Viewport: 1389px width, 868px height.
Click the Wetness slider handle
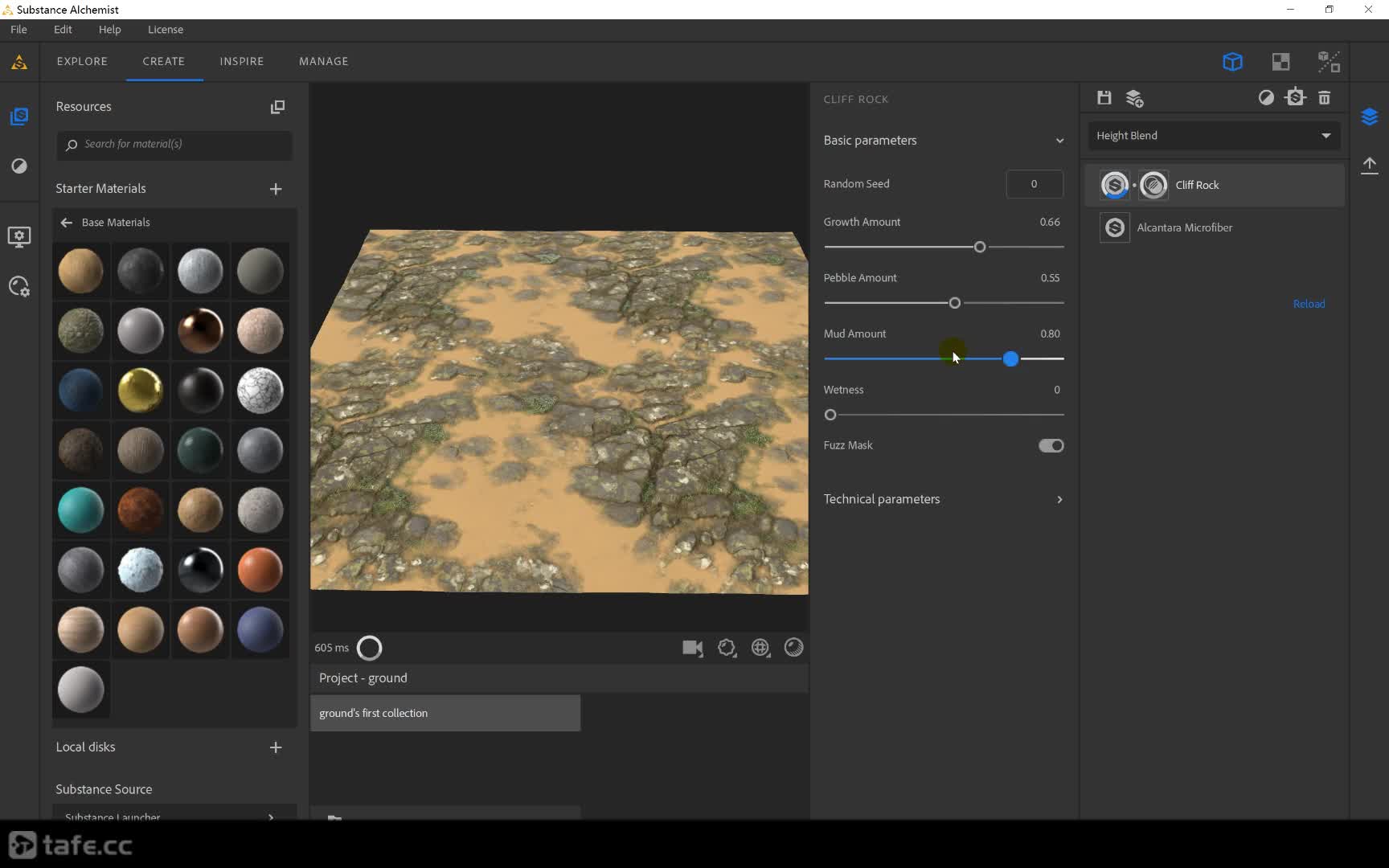click(830, 416)
